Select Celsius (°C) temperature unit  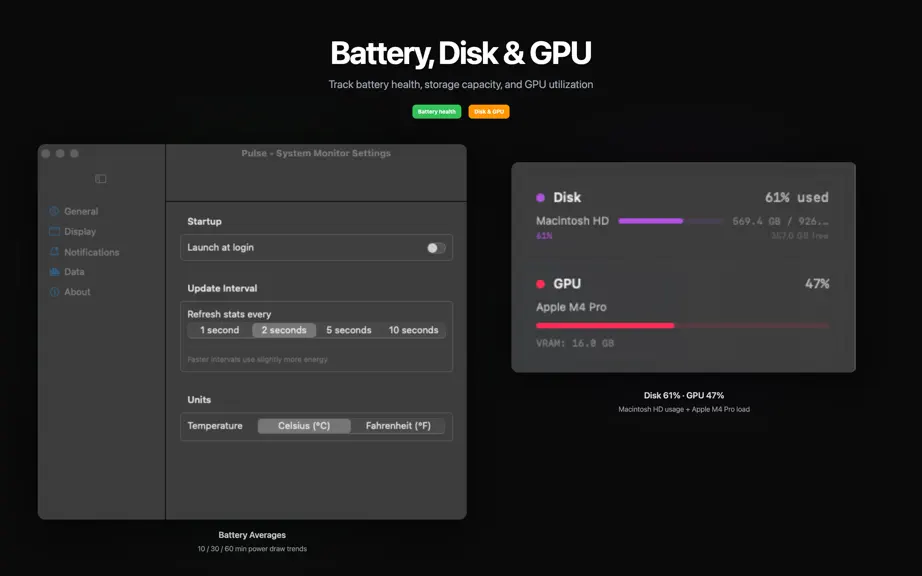[304, 426]
